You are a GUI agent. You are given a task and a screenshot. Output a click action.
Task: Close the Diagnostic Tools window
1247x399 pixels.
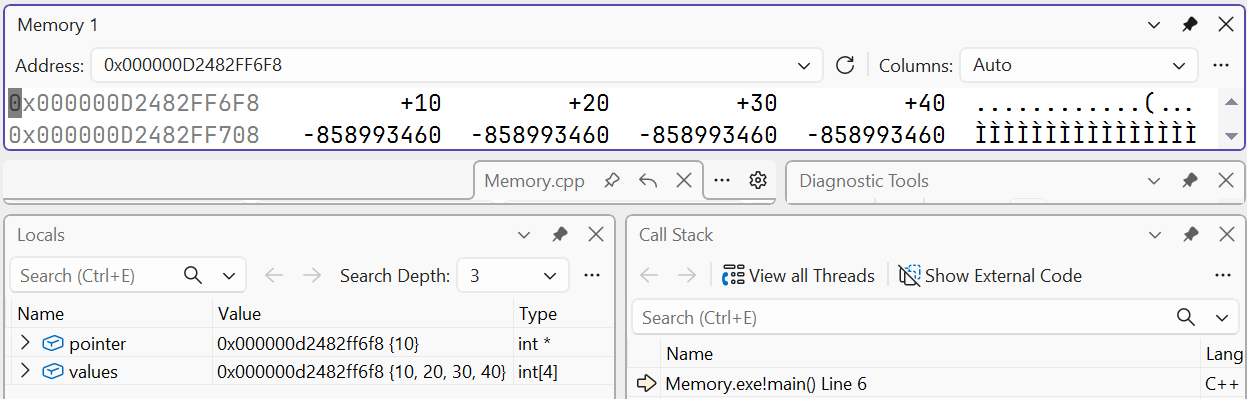(1225, 181)
